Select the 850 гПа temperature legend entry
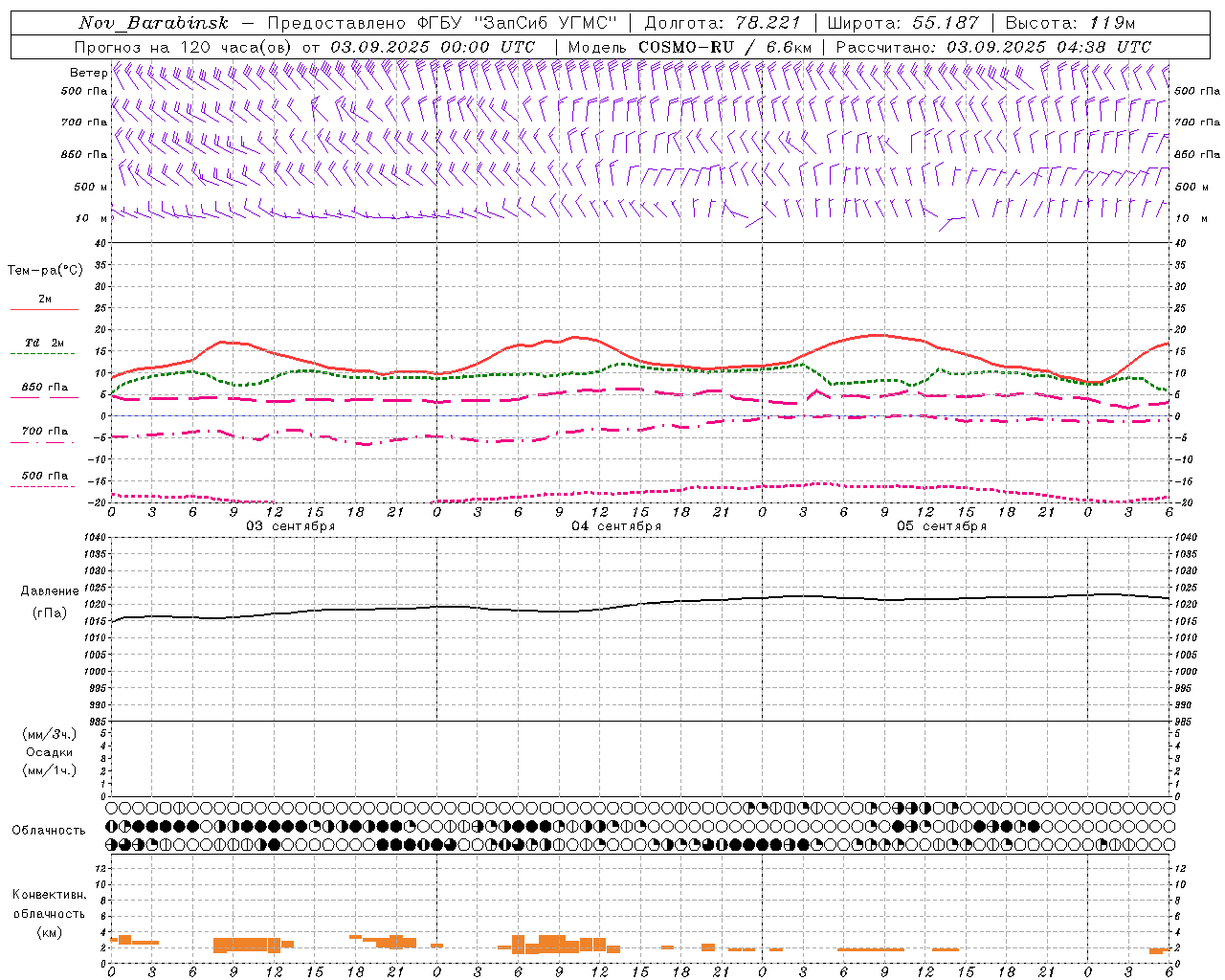 coord(44,388)
